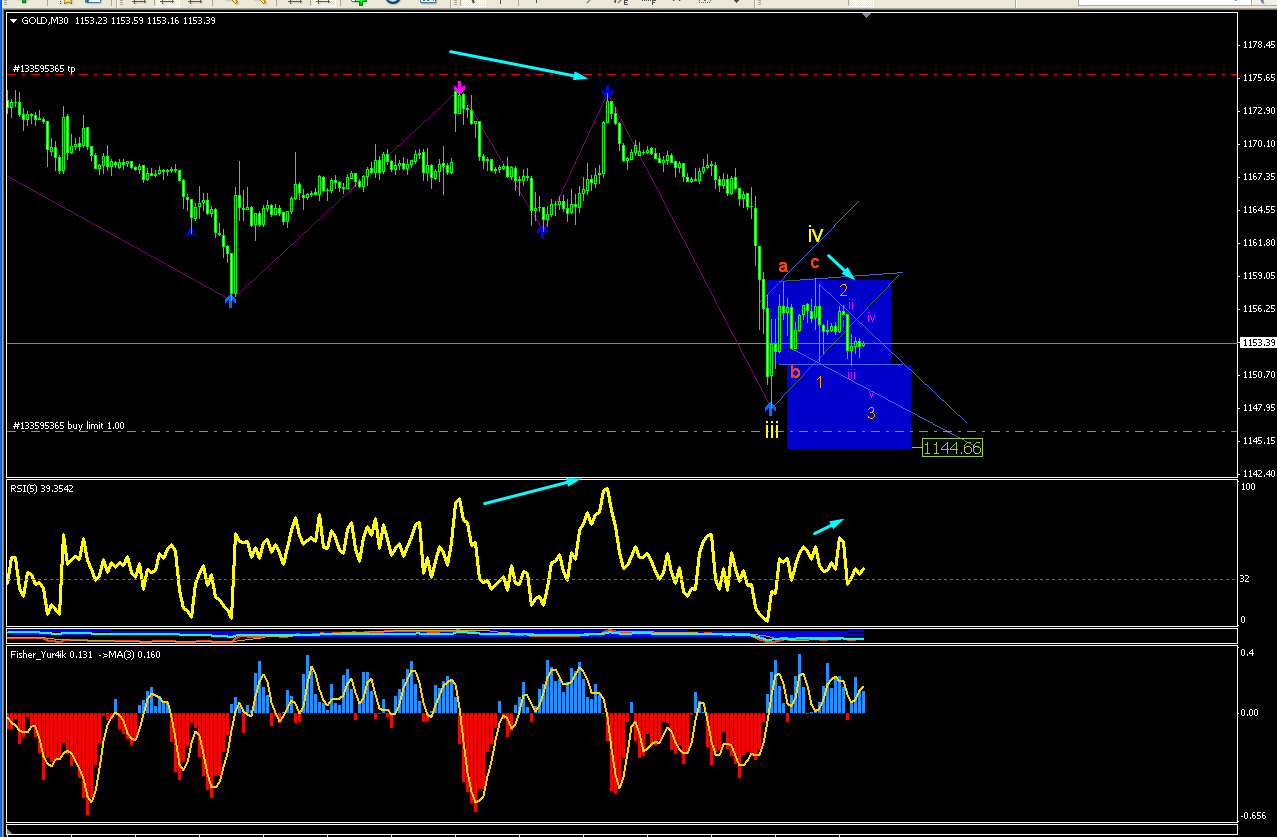Select the yellow 'iii' wave label
Screen dimensions: 1277x837
tap(772, 430)
